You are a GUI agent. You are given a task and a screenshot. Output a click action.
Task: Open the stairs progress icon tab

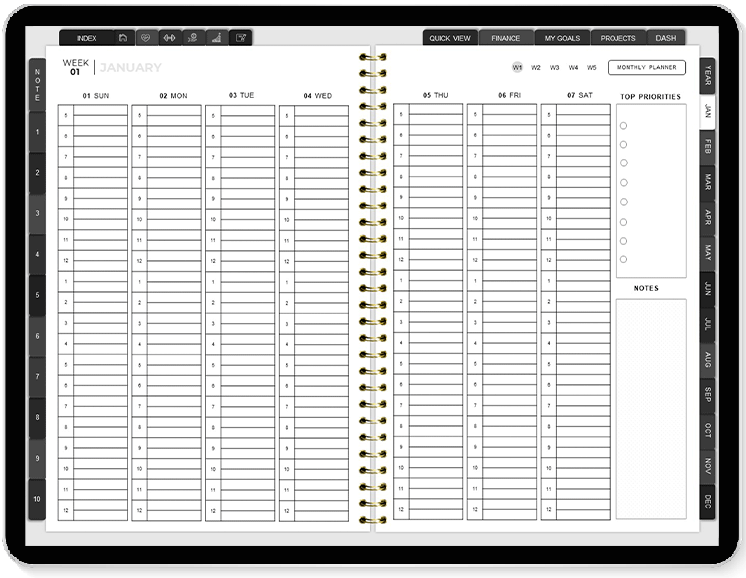(x=215, y=38)
